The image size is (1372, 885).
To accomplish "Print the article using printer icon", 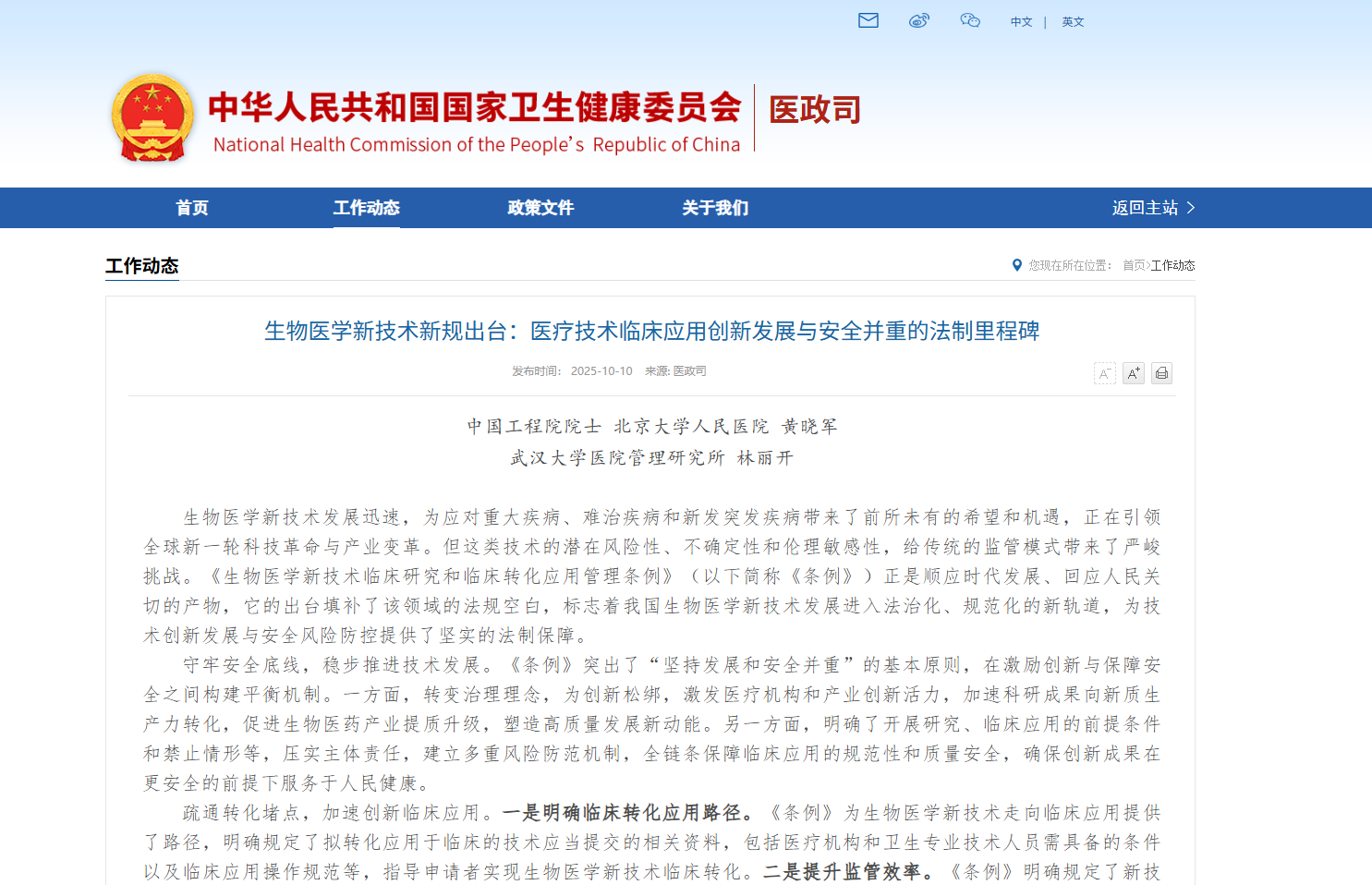I will tap(1161, 373).
